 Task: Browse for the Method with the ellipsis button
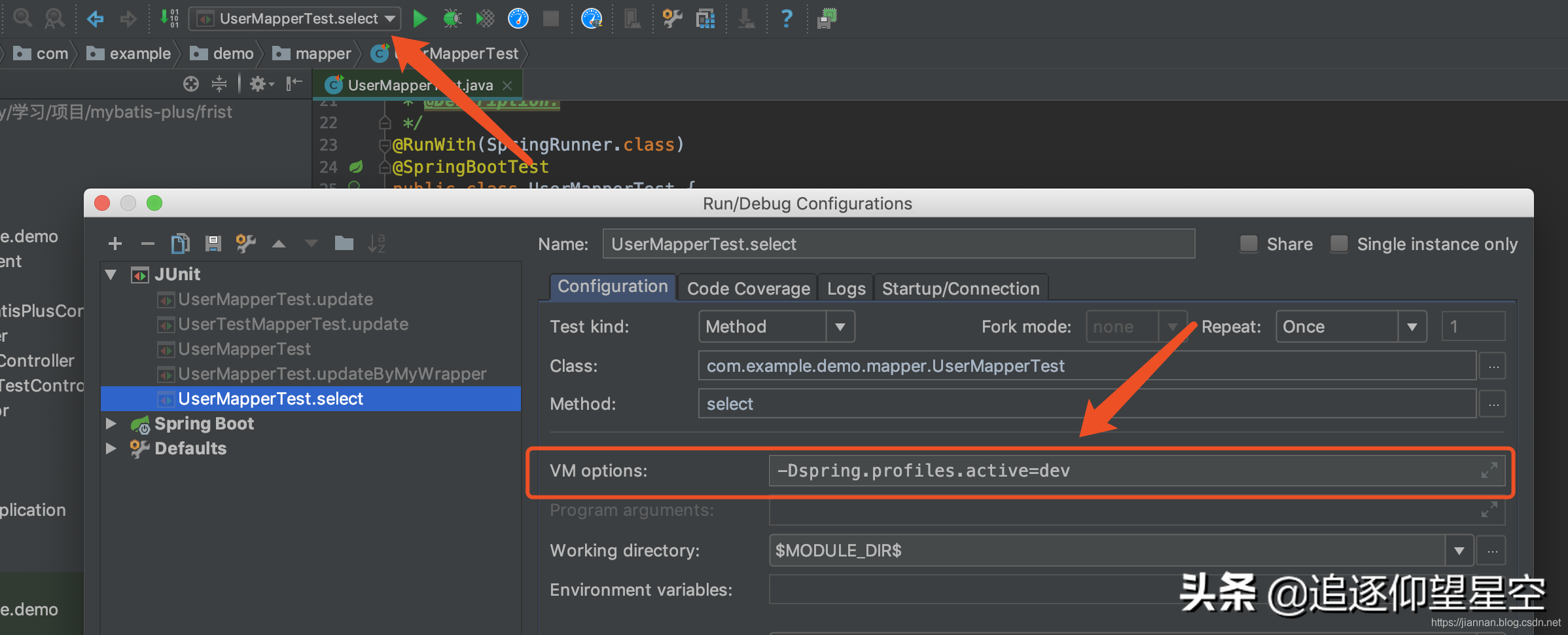click(1493, 405)
